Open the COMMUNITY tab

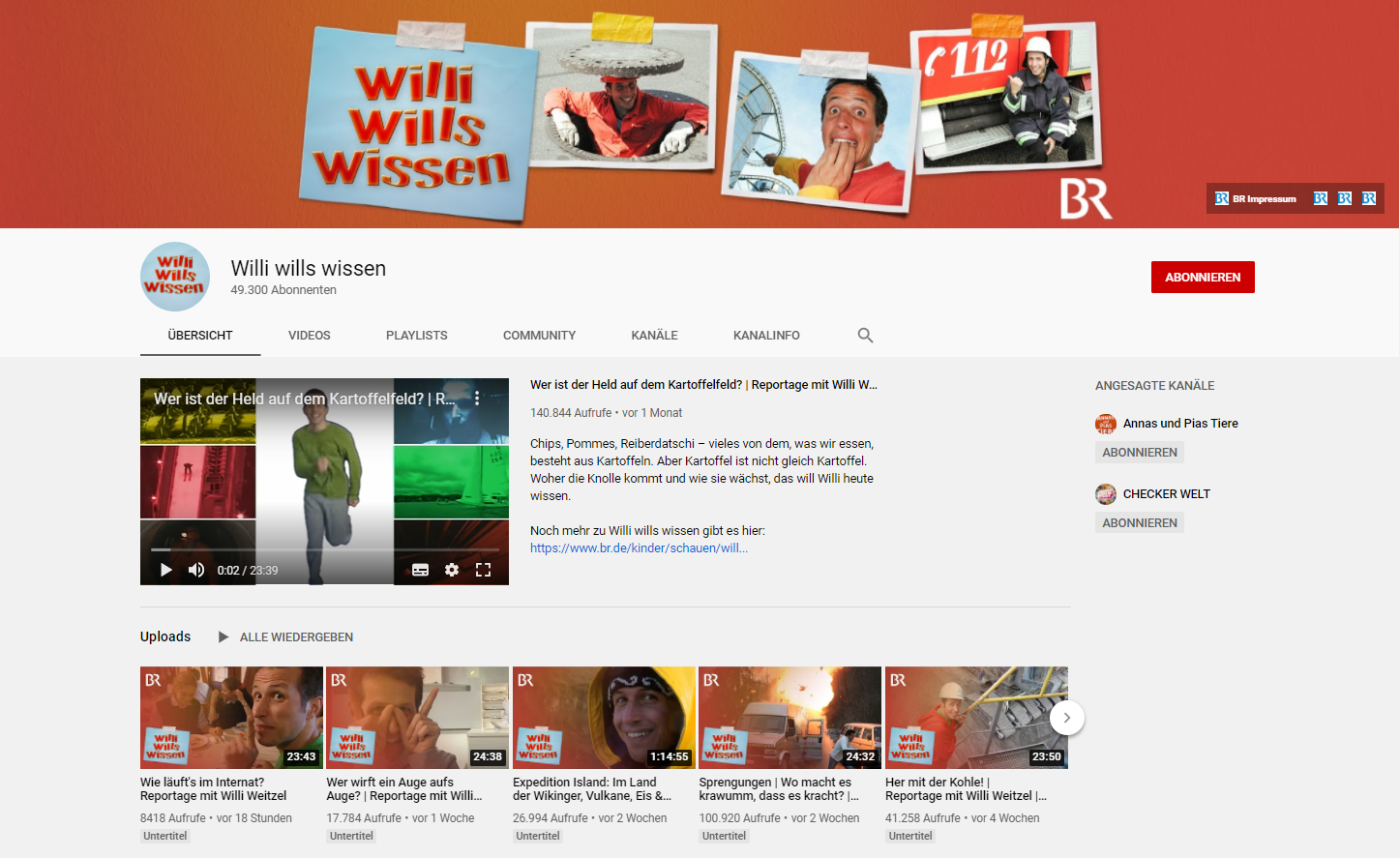click(x=539, y=336)
